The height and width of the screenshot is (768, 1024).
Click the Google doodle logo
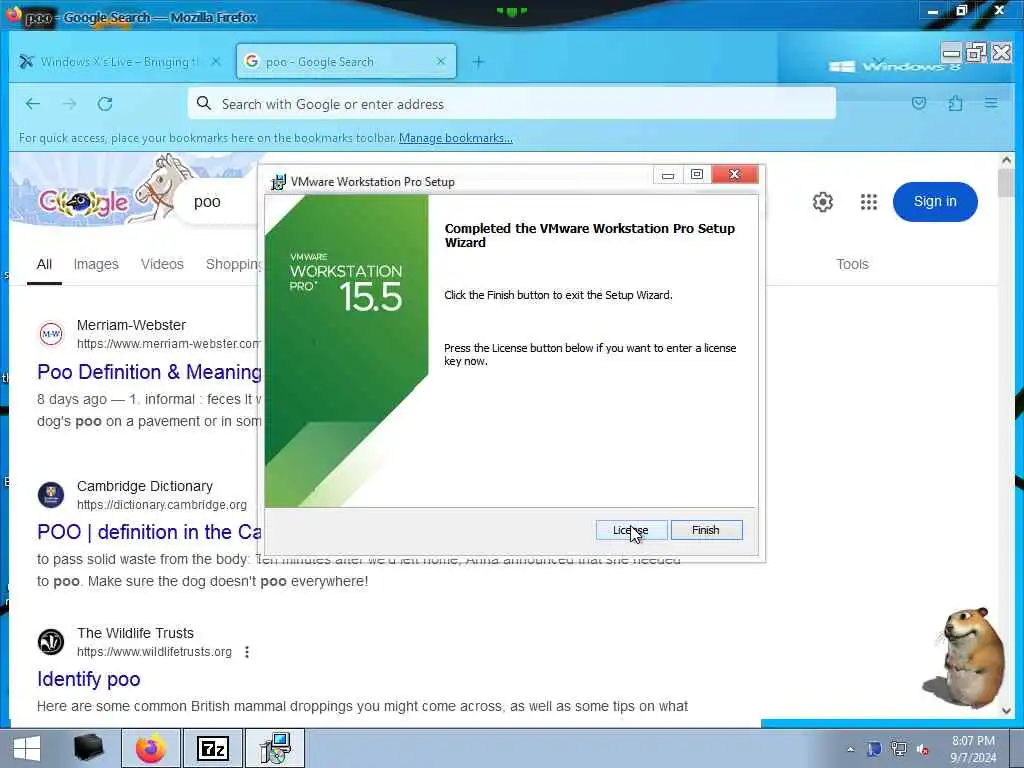tap(84, 202)
